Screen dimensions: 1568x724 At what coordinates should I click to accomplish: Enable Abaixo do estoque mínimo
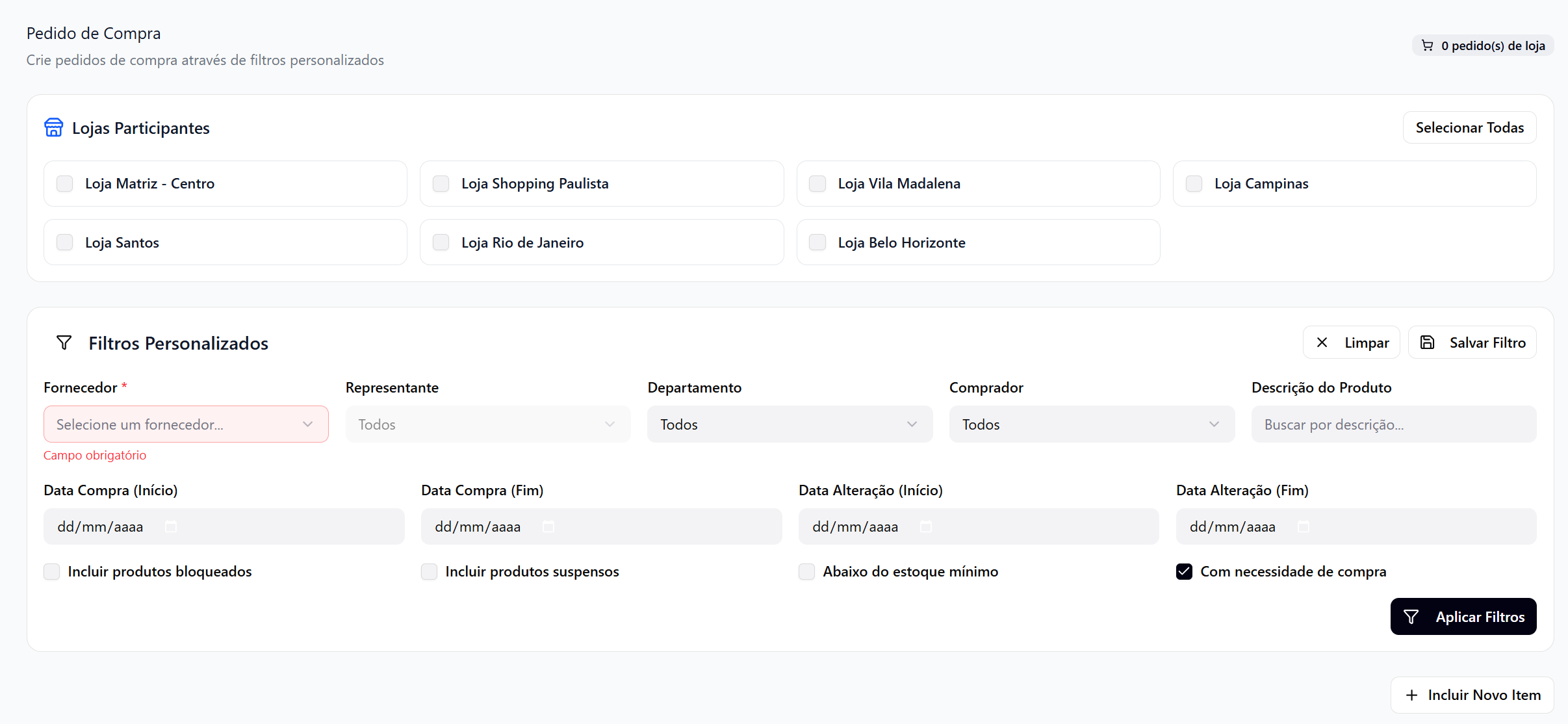[806, 572]
